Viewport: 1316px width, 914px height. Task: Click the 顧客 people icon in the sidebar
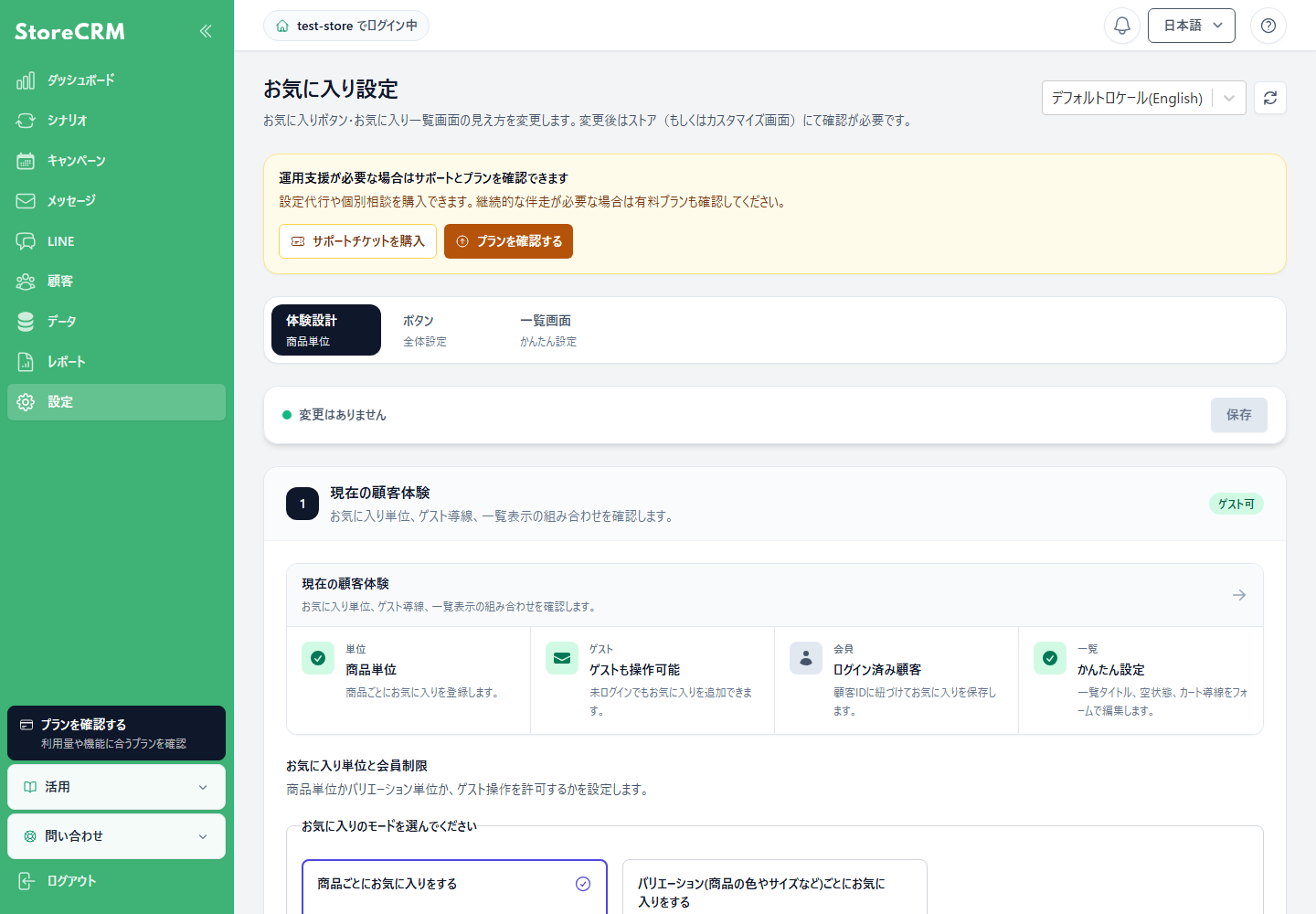(x=26, y=282)
